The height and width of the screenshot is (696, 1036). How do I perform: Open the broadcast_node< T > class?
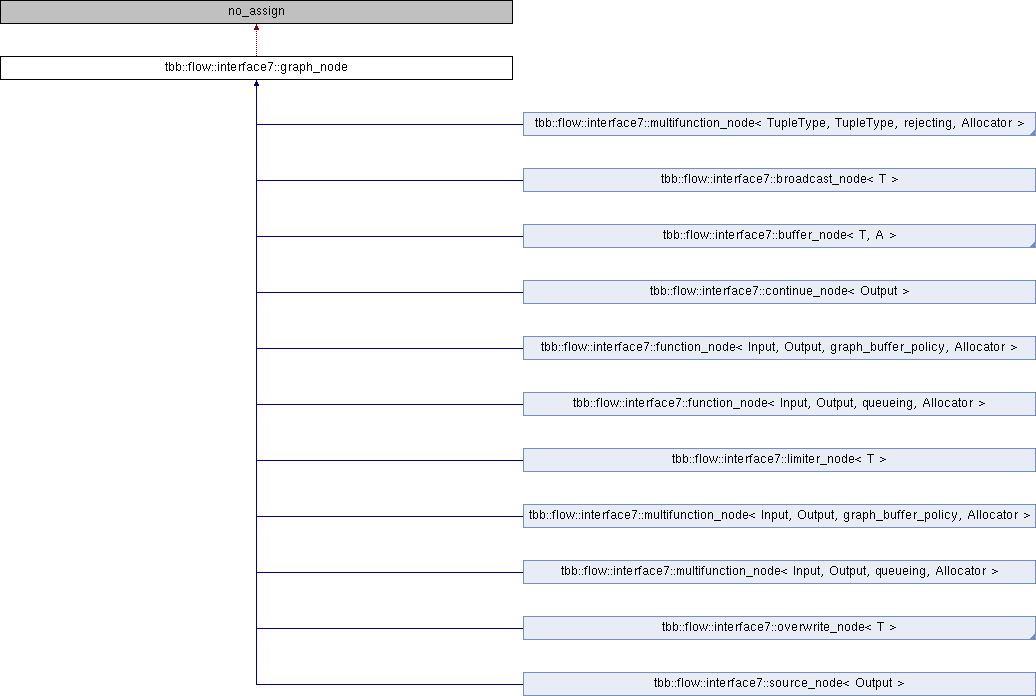(779, 180)
